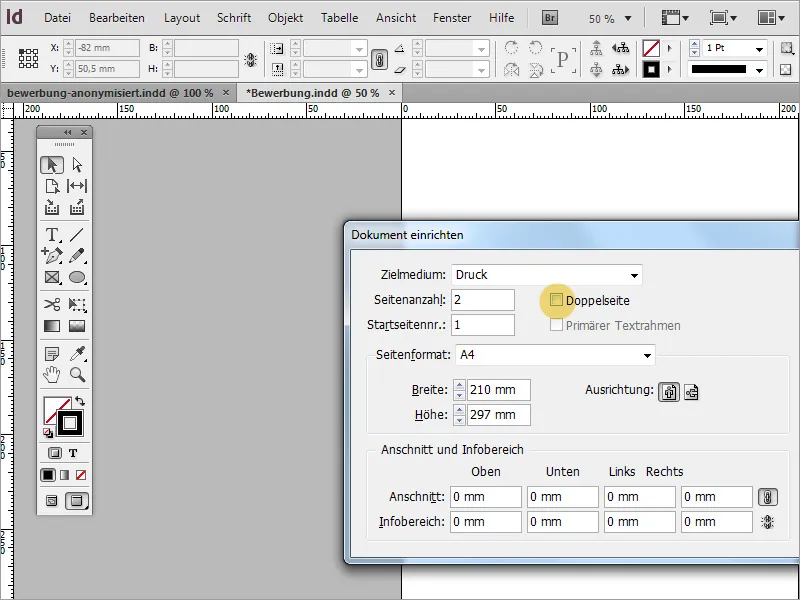800x600 pixels.
Task: Open the Seitenformat A4 dropdown
Action: tap(555, 355)
